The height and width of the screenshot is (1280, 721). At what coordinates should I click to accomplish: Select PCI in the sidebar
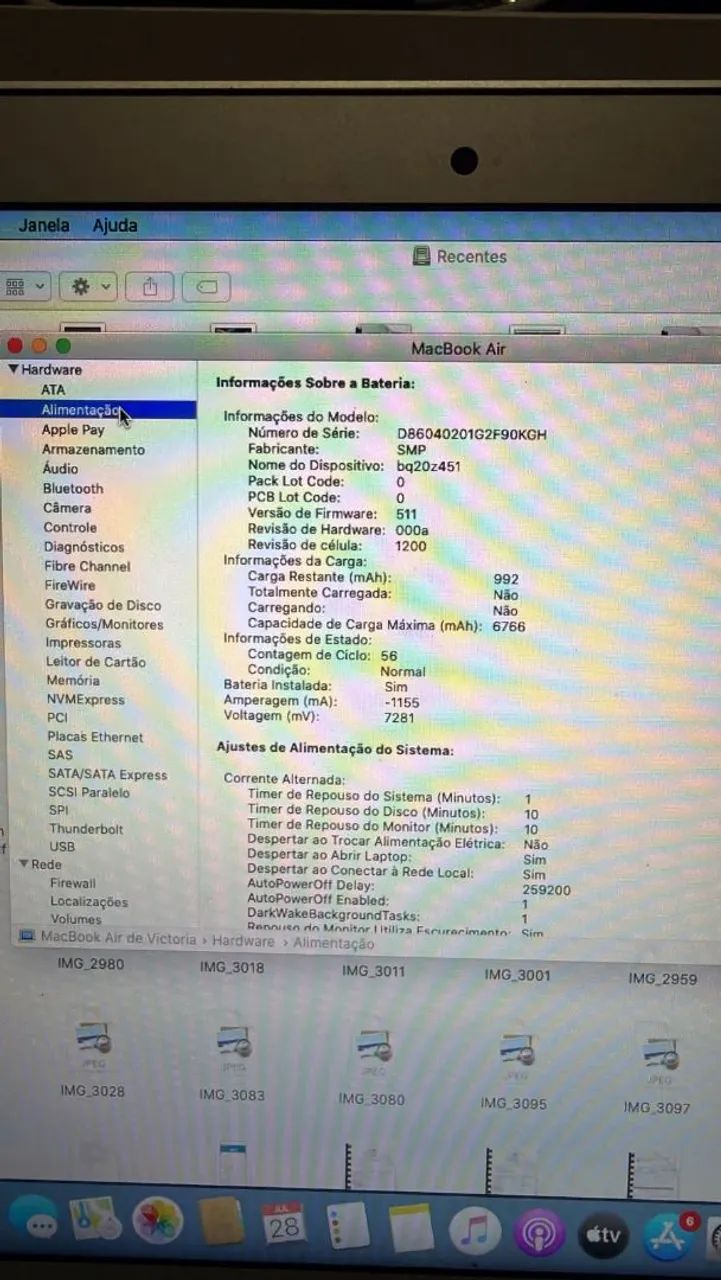[x=57, y=717]
